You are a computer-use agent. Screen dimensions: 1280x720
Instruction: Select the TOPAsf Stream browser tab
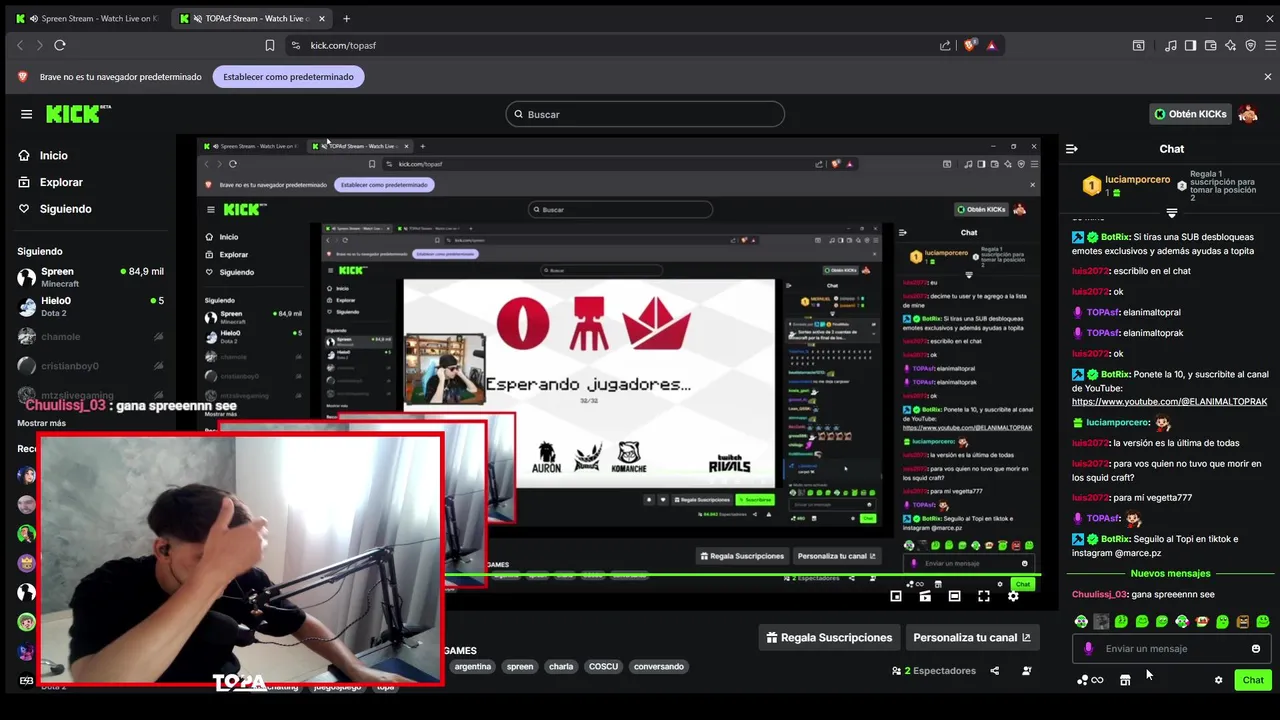(x=252, y=18)
